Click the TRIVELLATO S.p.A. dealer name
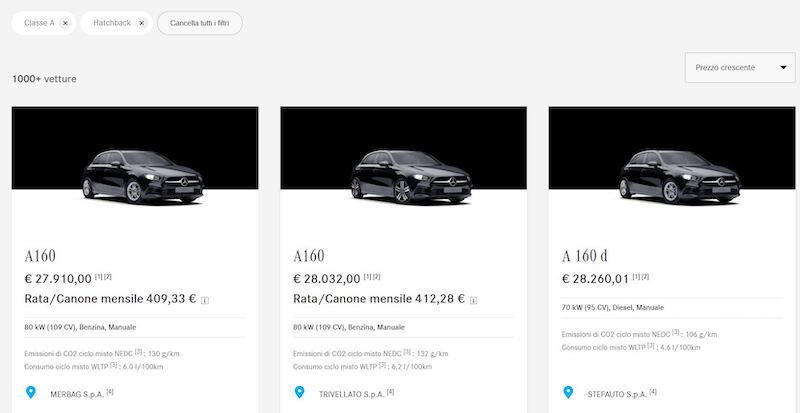Image resolution: width=800 pixels, height=413 pixels. [x=351, y=394]
